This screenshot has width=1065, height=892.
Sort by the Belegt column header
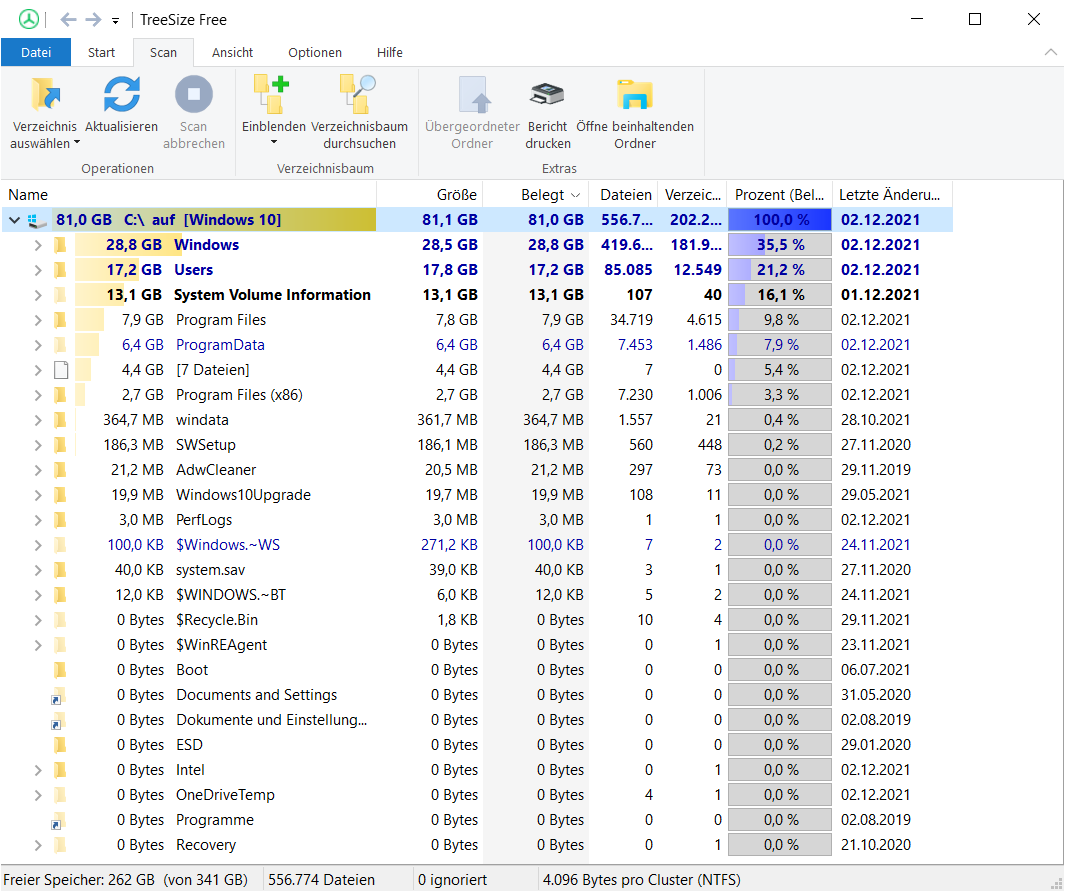click(536, 195)
